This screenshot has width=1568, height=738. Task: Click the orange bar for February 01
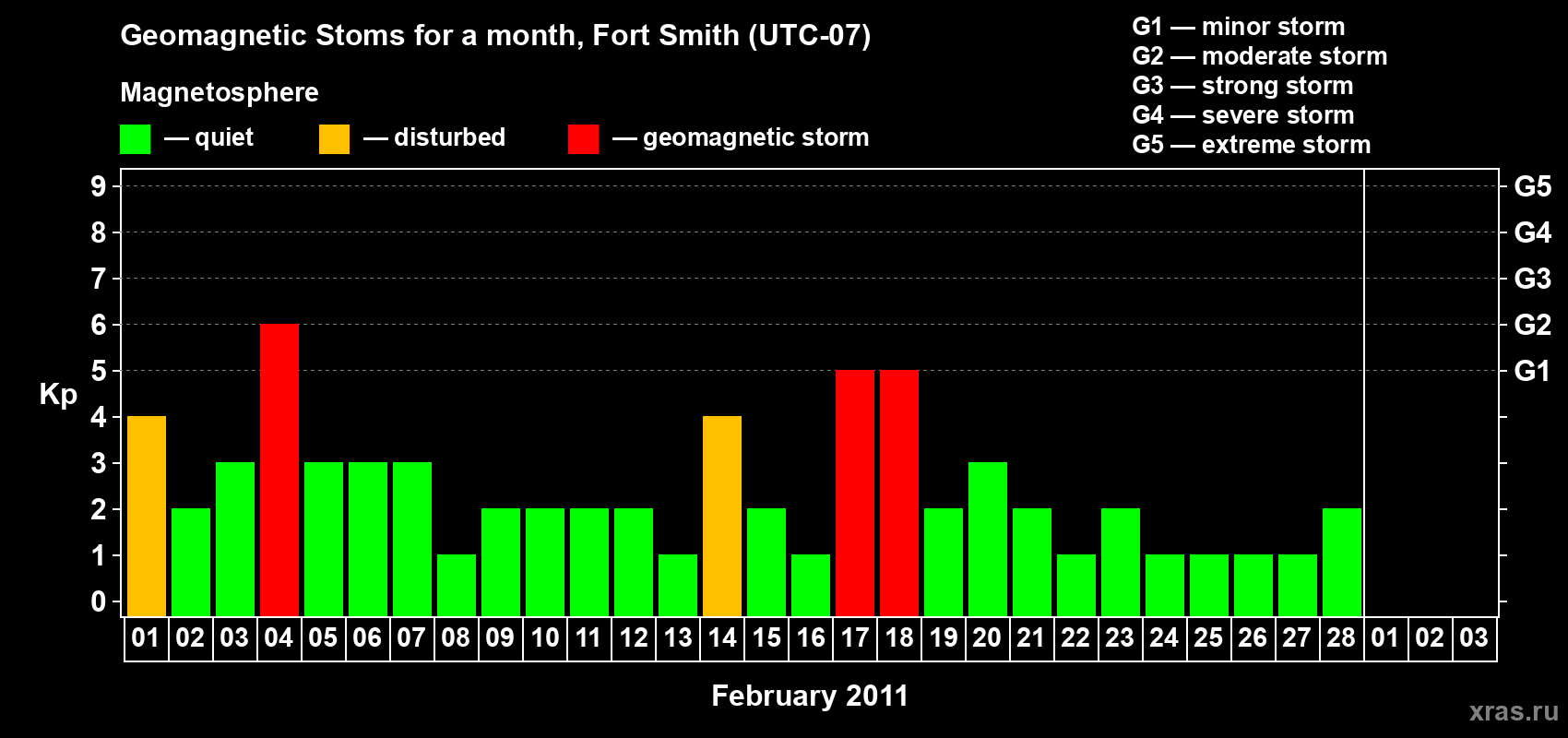(147, 516)
